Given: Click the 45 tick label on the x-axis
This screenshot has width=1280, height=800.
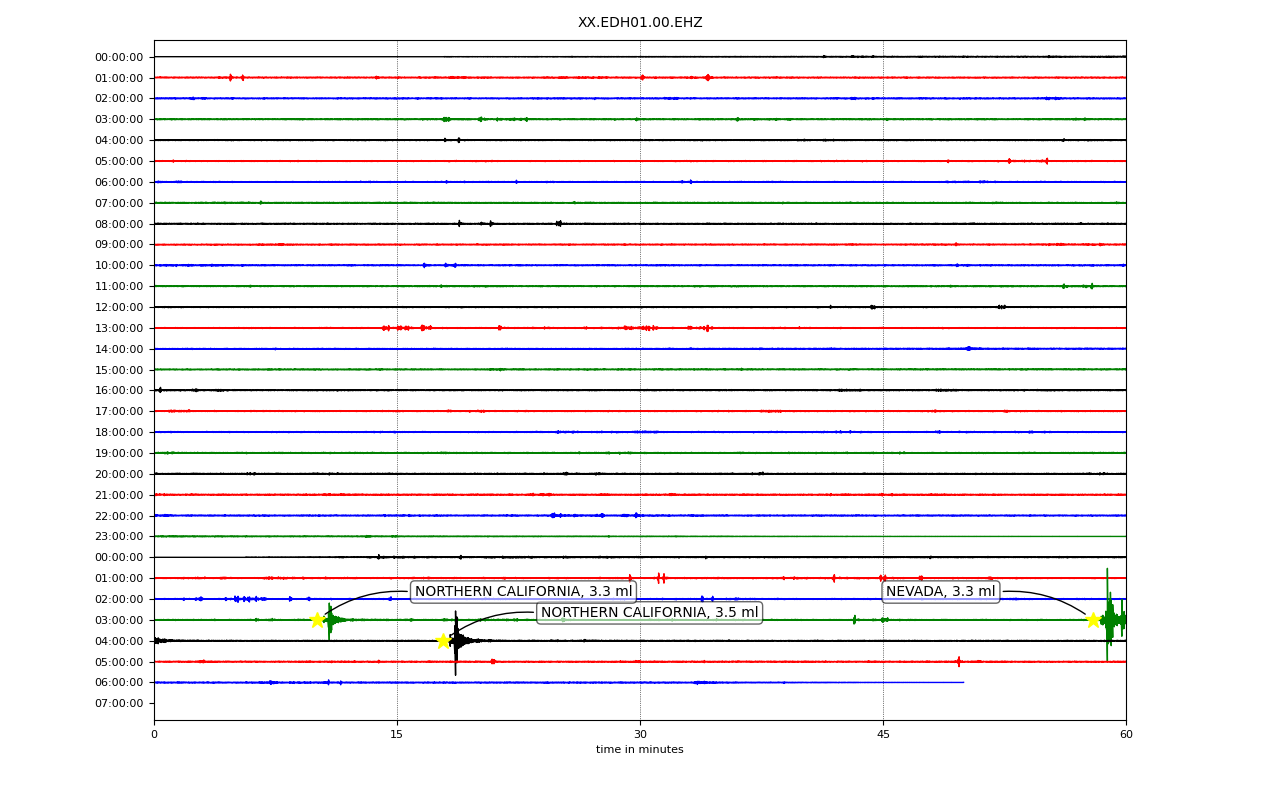Looking at the screenshot, I should 883,735.
